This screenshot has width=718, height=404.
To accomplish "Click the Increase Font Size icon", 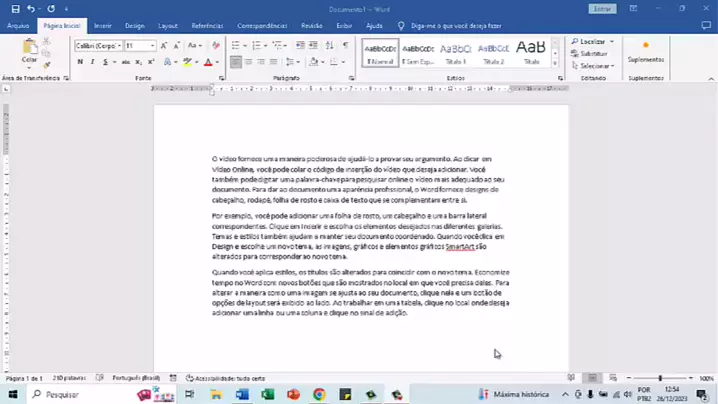I will coord(165,45).
